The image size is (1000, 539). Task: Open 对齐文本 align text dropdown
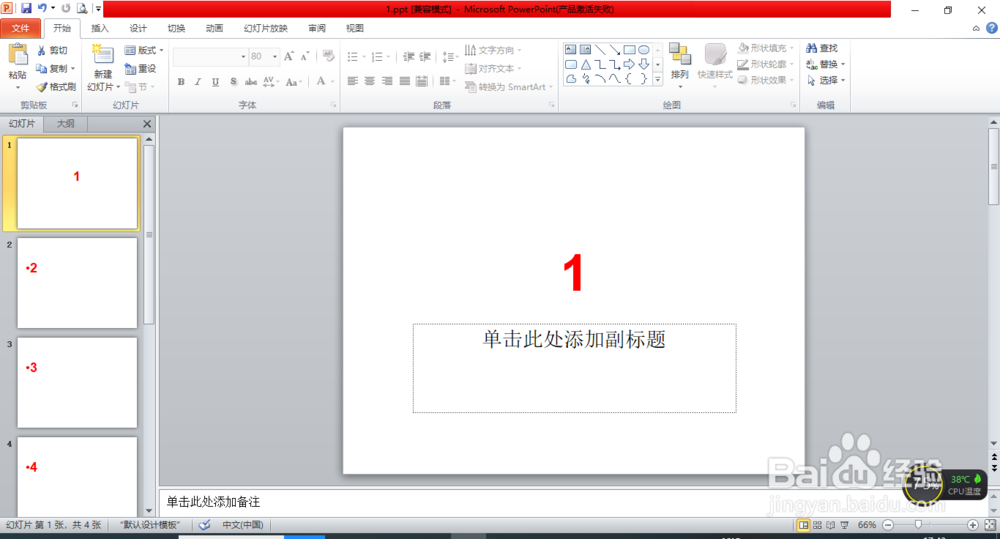494,69
